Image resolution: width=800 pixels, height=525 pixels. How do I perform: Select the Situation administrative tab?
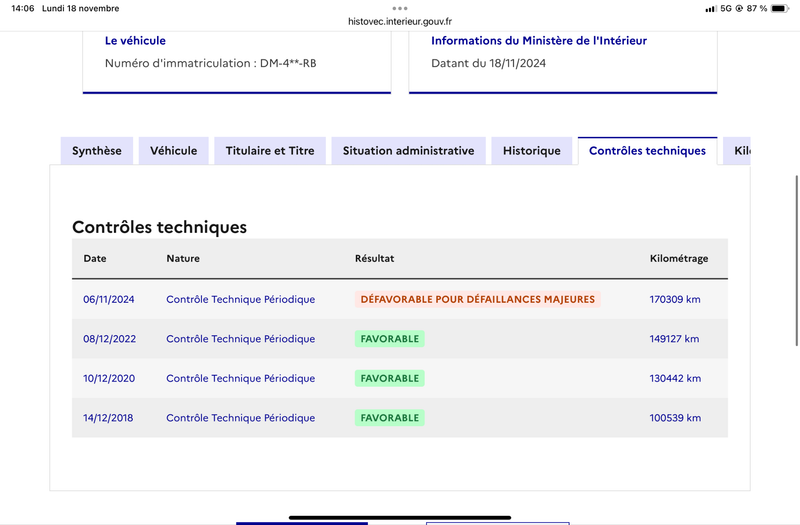point(408,151)
